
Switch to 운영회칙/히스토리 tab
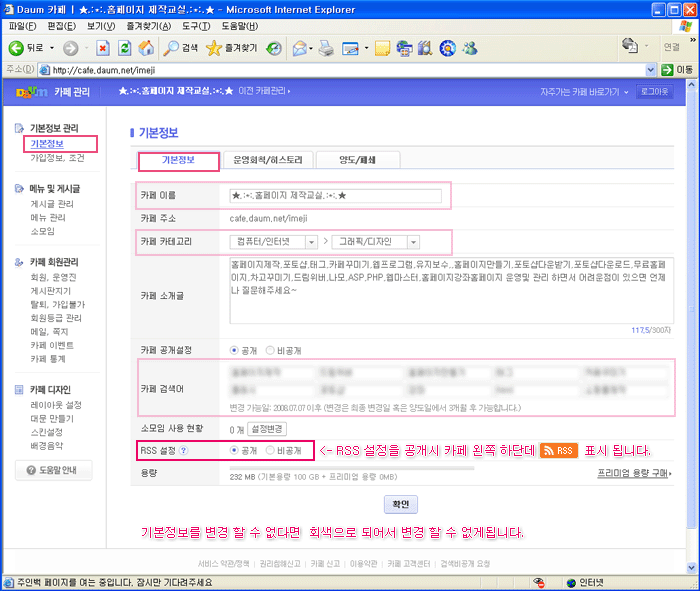pyautogui.click(x=274, y=160)
